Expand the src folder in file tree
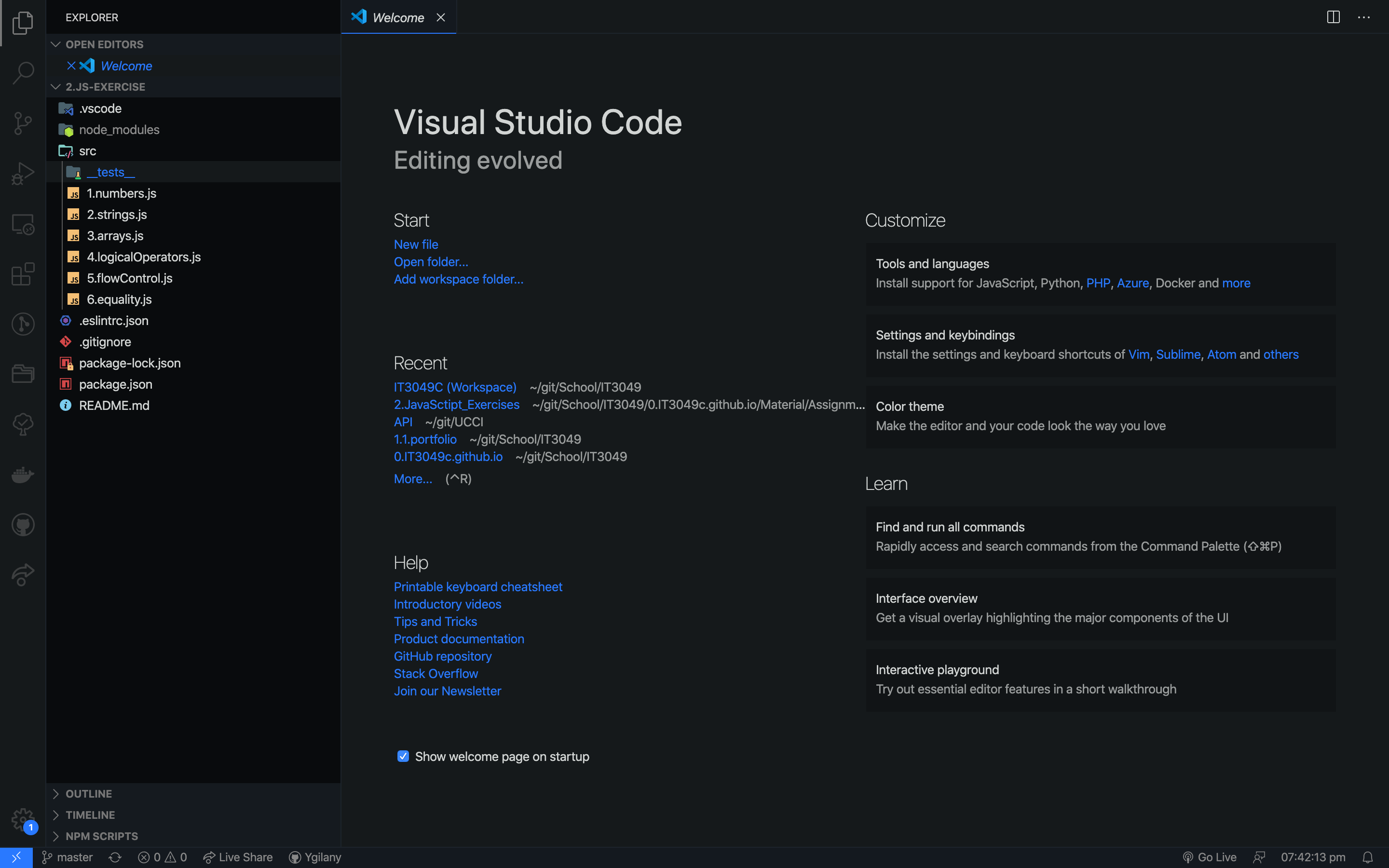Screen dimensions: 1389x868 click(87, 151)
